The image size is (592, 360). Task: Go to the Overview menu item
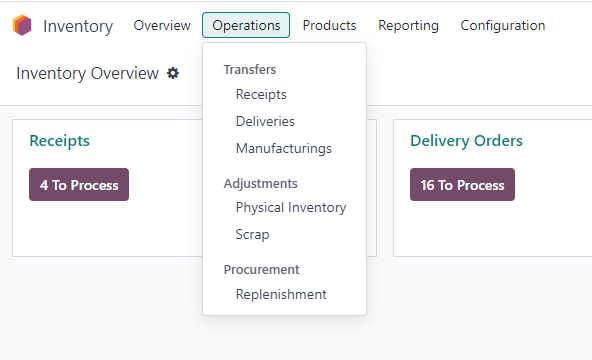pos(162,25)
